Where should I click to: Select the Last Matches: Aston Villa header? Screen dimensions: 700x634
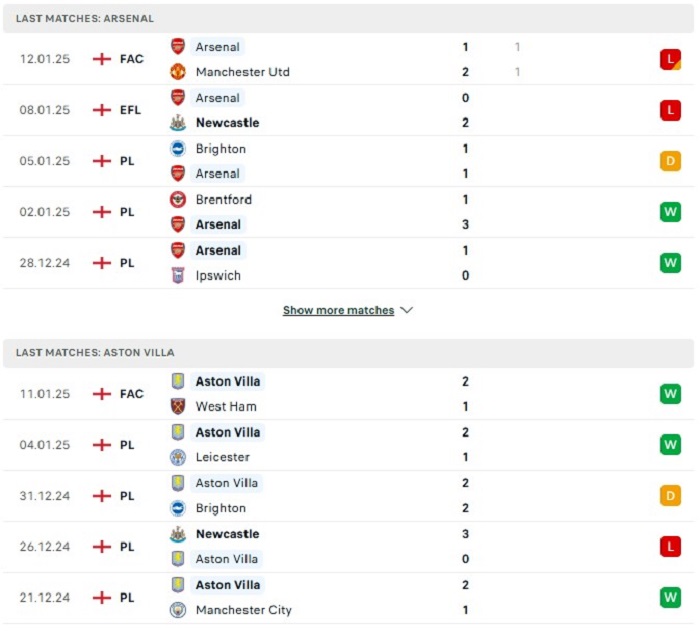[x=348, y=352]
